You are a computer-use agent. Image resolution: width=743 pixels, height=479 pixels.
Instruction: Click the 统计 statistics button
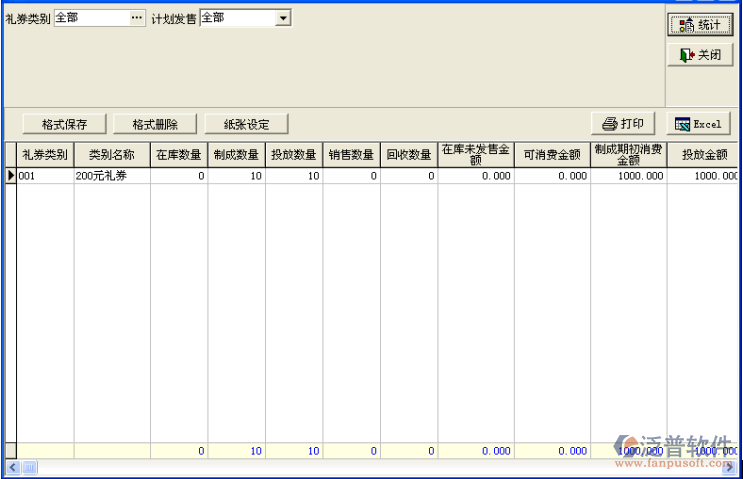tap(700, 25)
